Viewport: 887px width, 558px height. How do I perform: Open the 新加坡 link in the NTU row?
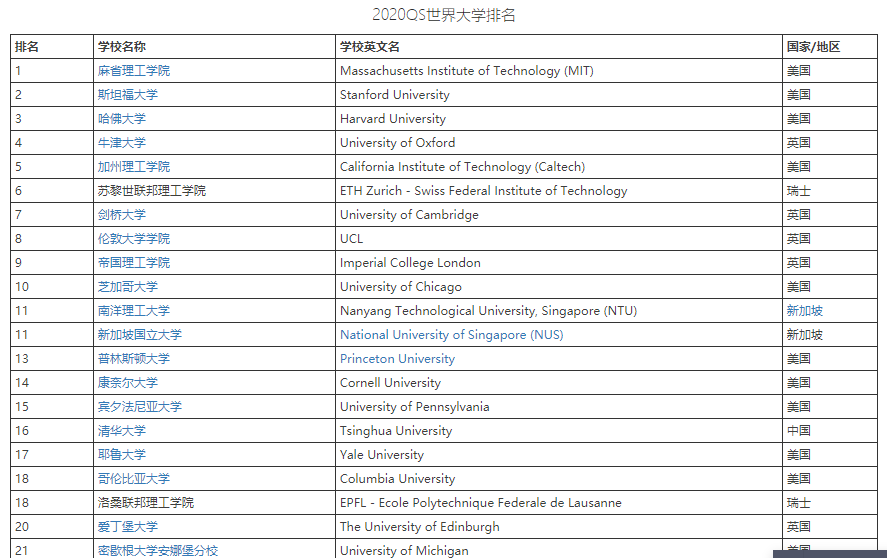pos(804,311)
